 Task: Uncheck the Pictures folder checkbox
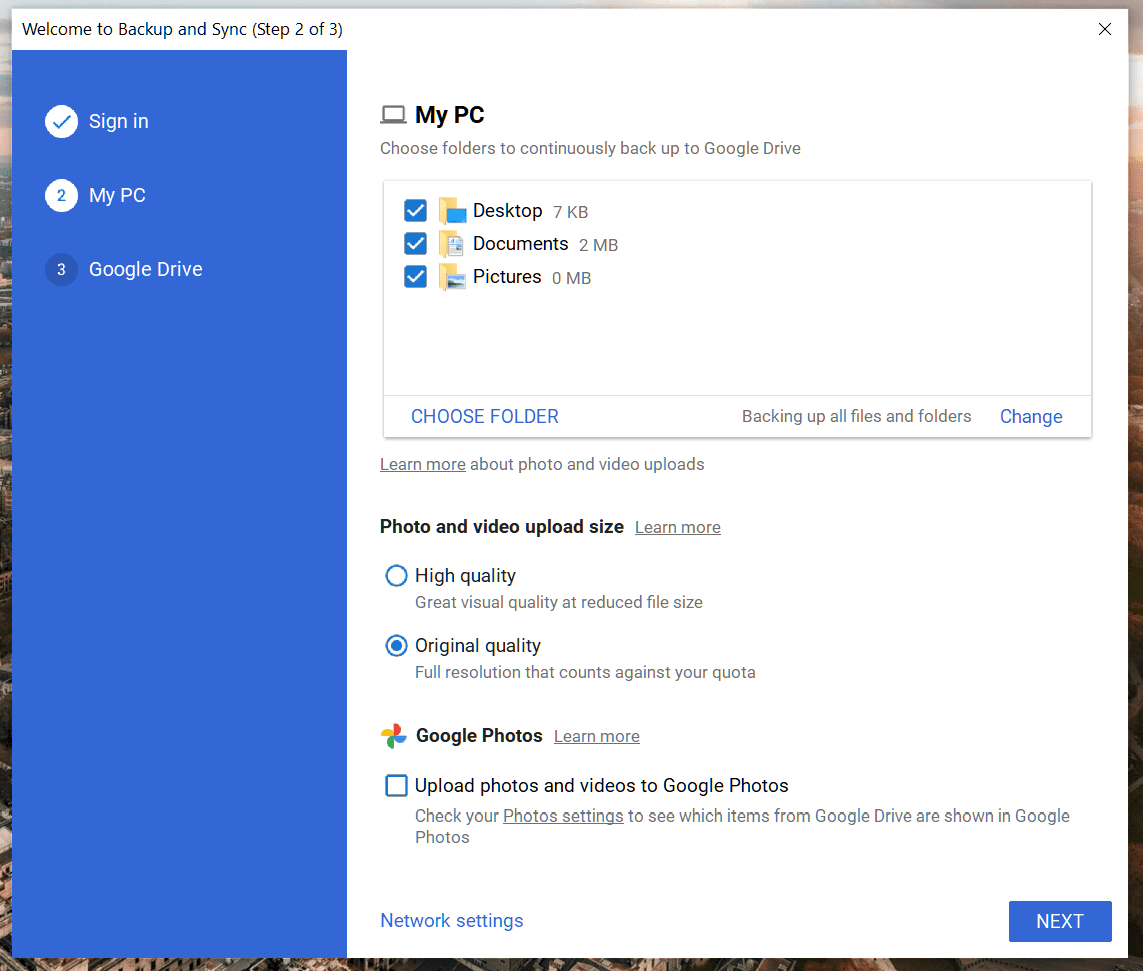coord(416,277)
